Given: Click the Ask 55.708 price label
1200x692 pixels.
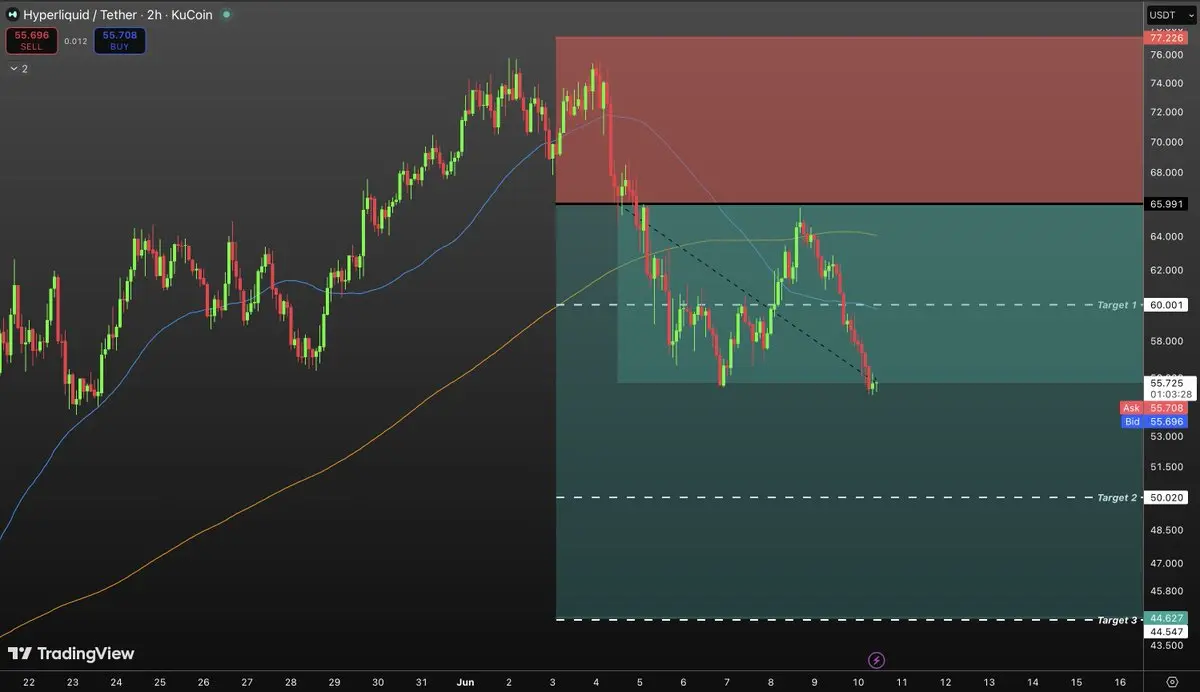Looking at the screenshot, I should [x=1153, y=408].
